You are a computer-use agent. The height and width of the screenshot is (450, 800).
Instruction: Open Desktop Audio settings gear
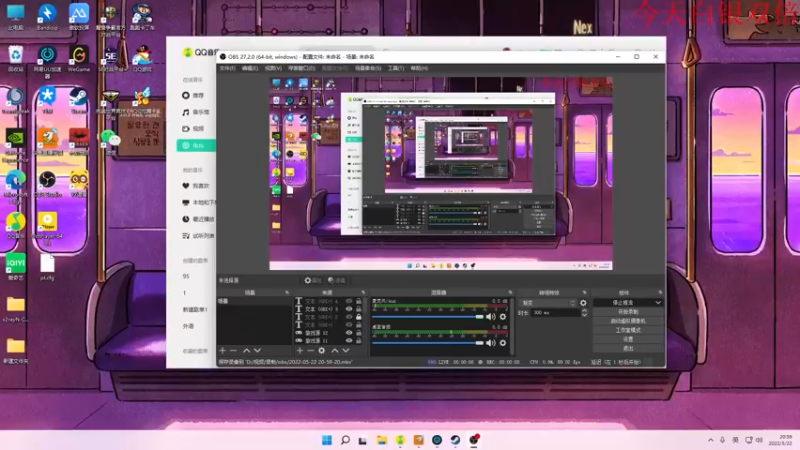pos(503,343)
